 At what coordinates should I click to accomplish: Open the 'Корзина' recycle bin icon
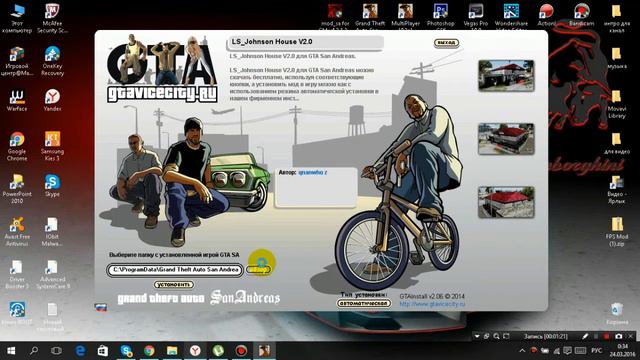coord(617,313)
